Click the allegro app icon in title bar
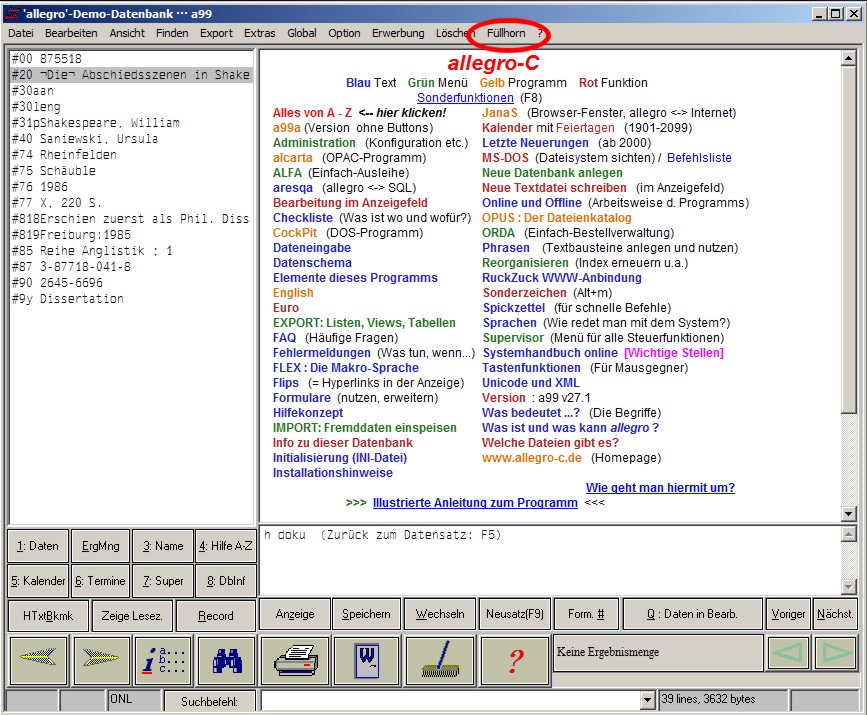Viewport: 867px width, 715px height. point(13,13)
